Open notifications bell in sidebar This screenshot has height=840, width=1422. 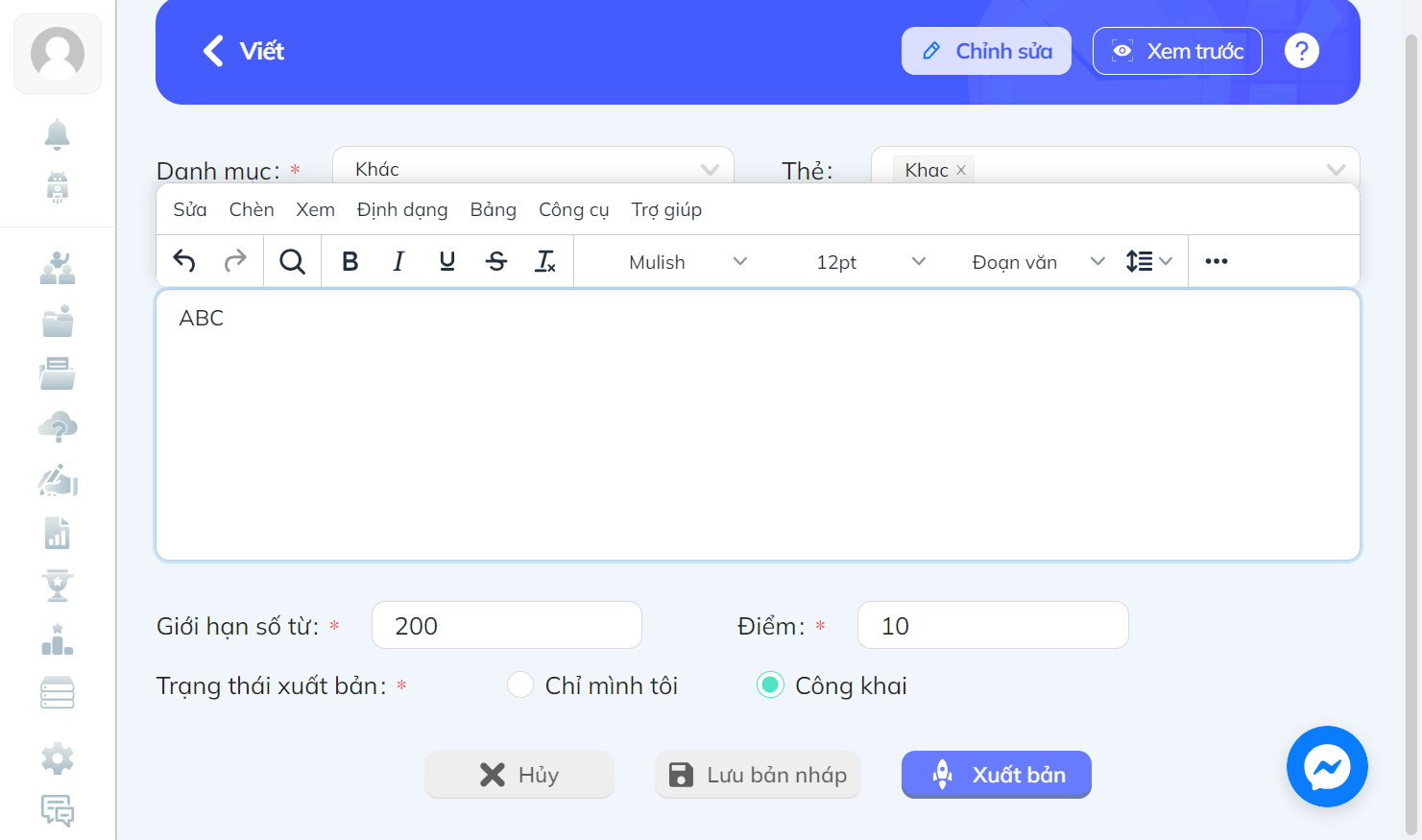pyautogui.click(x=58, y=135)
